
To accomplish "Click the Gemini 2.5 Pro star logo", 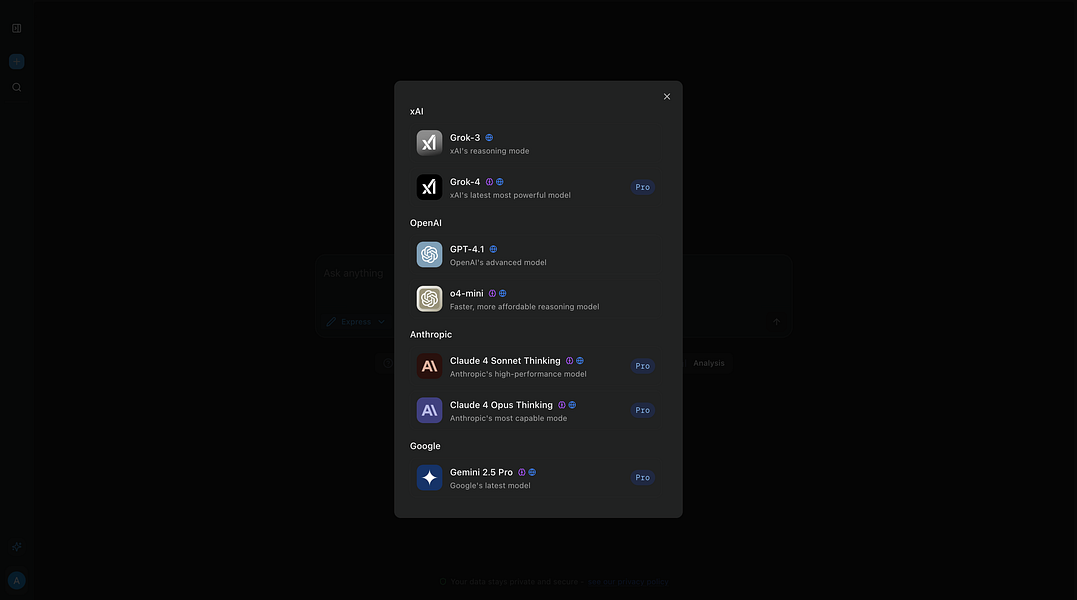I will 429,478.
